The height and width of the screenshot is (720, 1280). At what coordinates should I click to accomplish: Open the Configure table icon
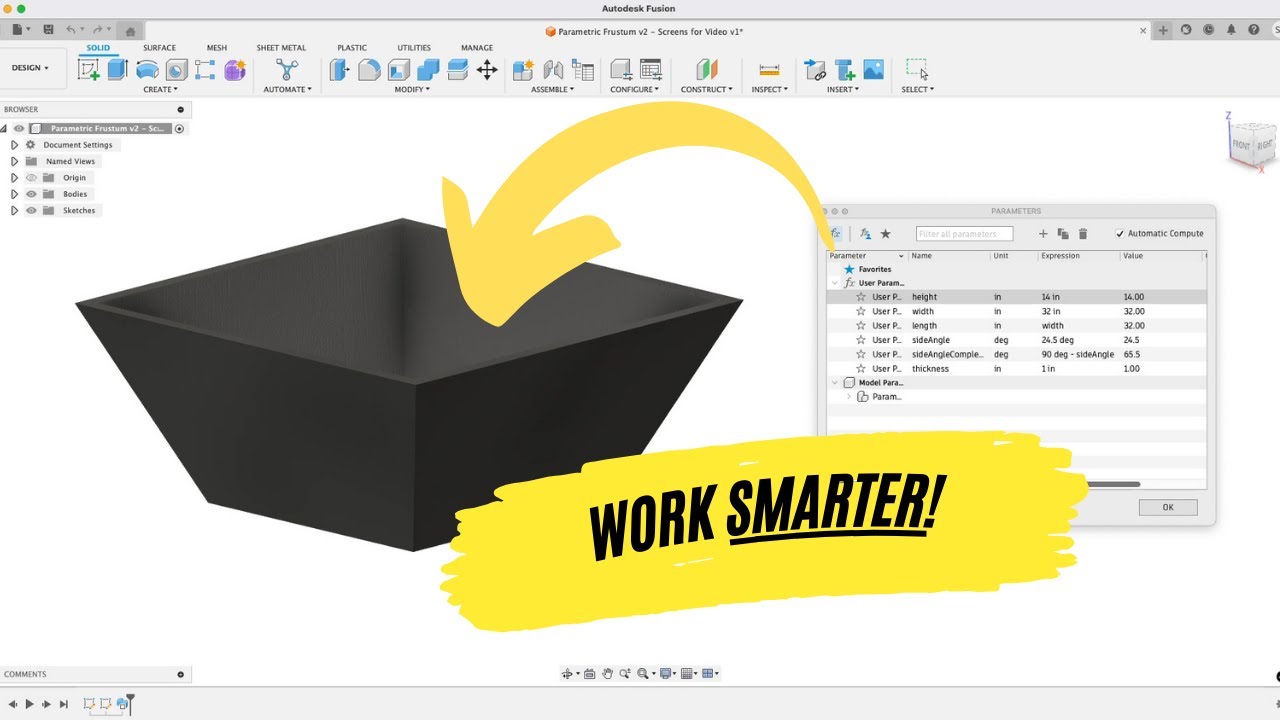651,70
